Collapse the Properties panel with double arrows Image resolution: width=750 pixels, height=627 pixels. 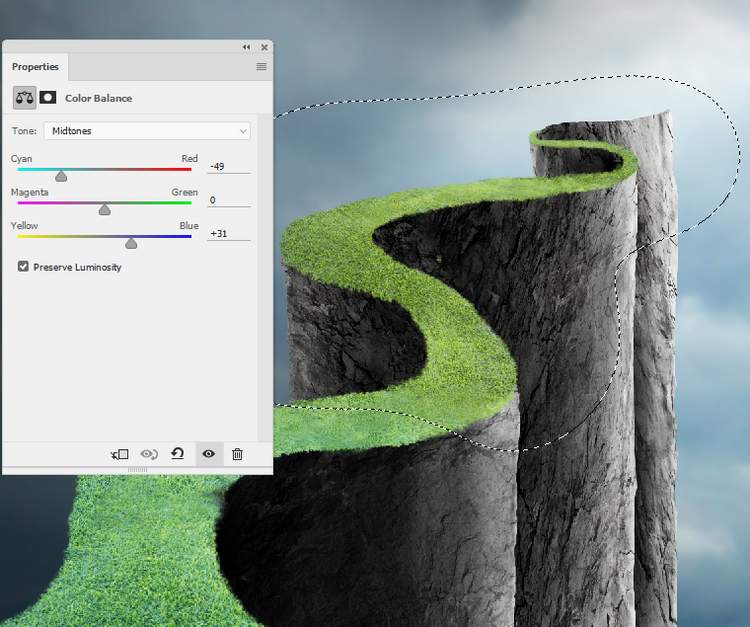pyautogui.click(x=246, y=47)
